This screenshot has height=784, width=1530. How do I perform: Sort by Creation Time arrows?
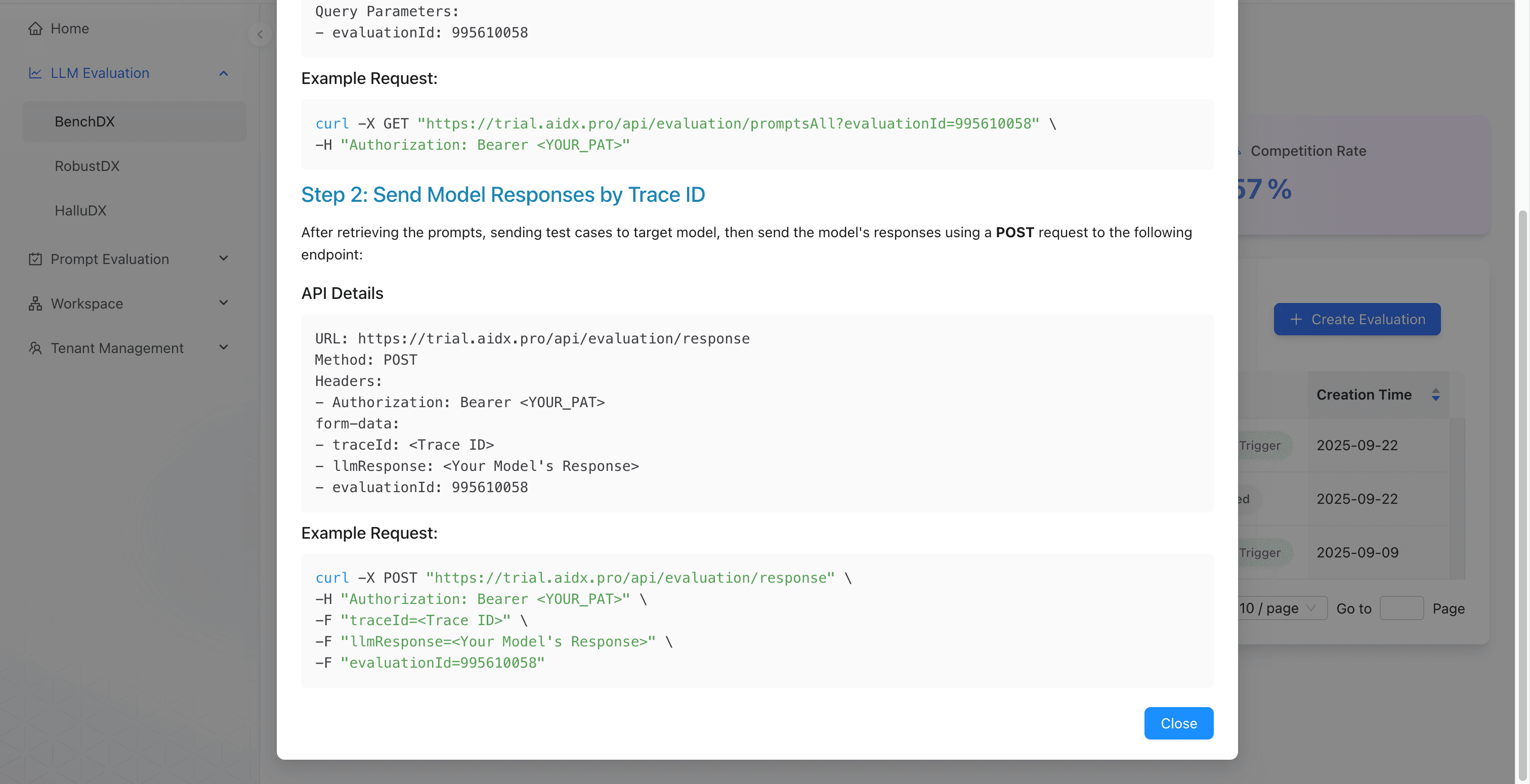click(1435, 395)
